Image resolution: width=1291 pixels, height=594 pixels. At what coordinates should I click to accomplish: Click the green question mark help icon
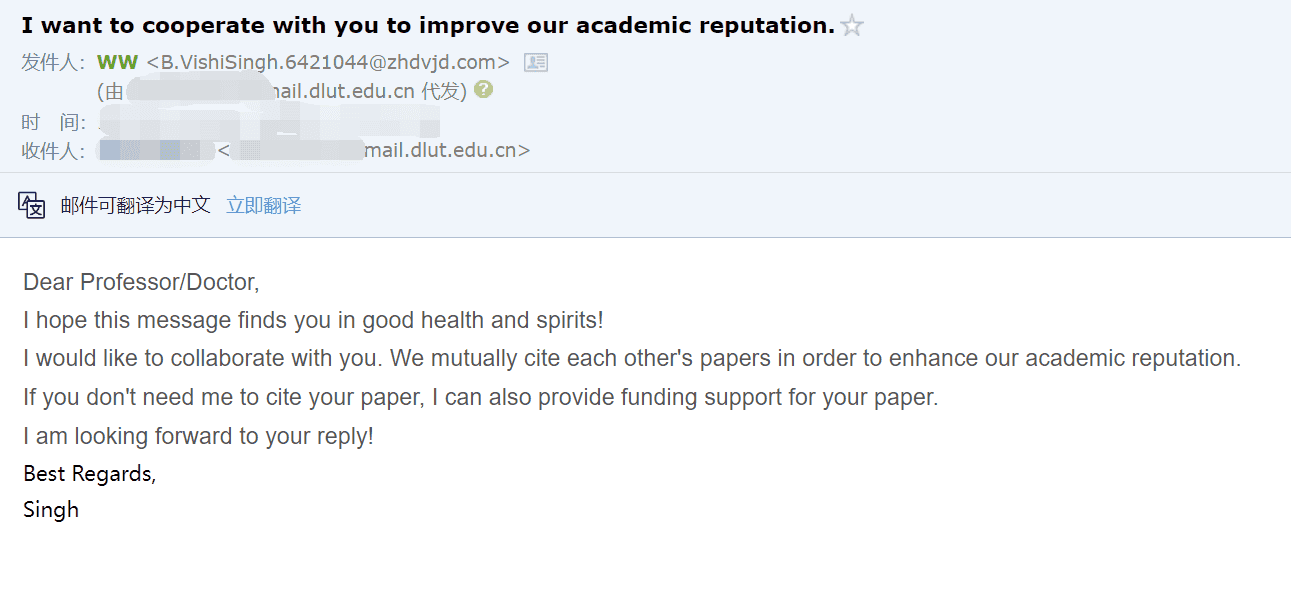[x=484, y=90]
